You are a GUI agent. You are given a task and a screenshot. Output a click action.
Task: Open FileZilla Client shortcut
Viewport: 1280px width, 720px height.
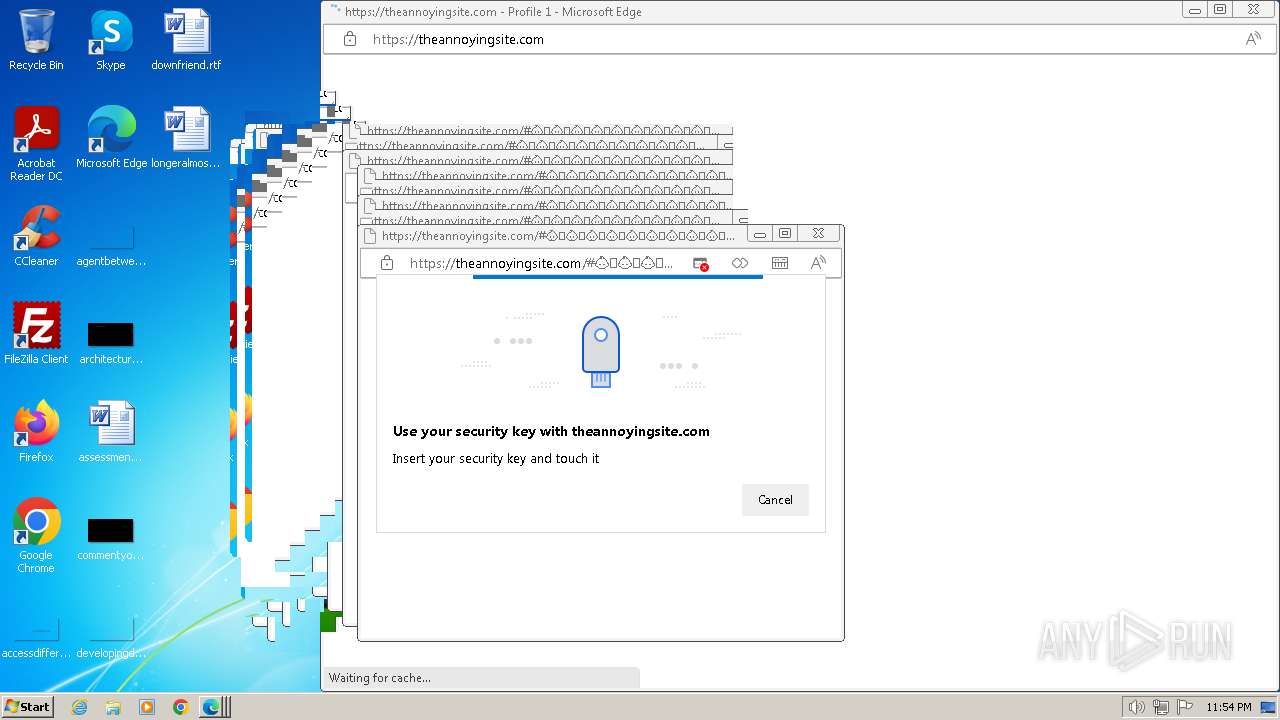pos(36,334)
